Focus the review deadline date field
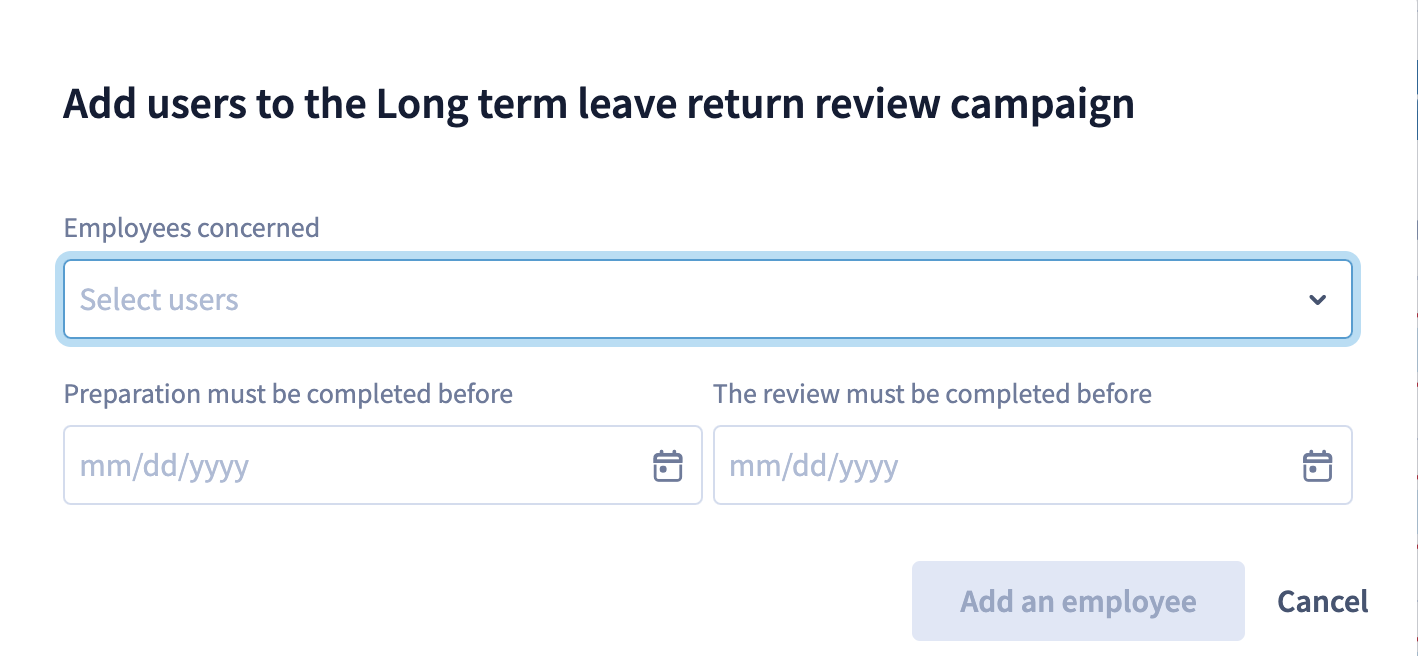 (1032, 465)
